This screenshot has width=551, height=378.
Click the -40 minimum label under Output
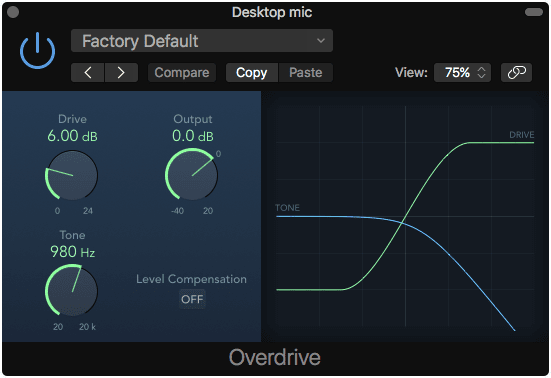pyautogui.click(x=177, y=211)
